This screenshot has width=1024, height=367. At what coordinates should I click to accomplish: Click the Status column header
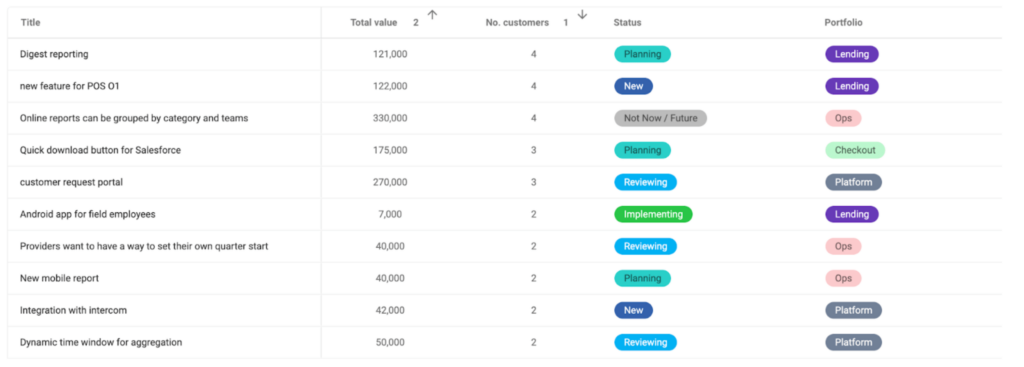627,22
